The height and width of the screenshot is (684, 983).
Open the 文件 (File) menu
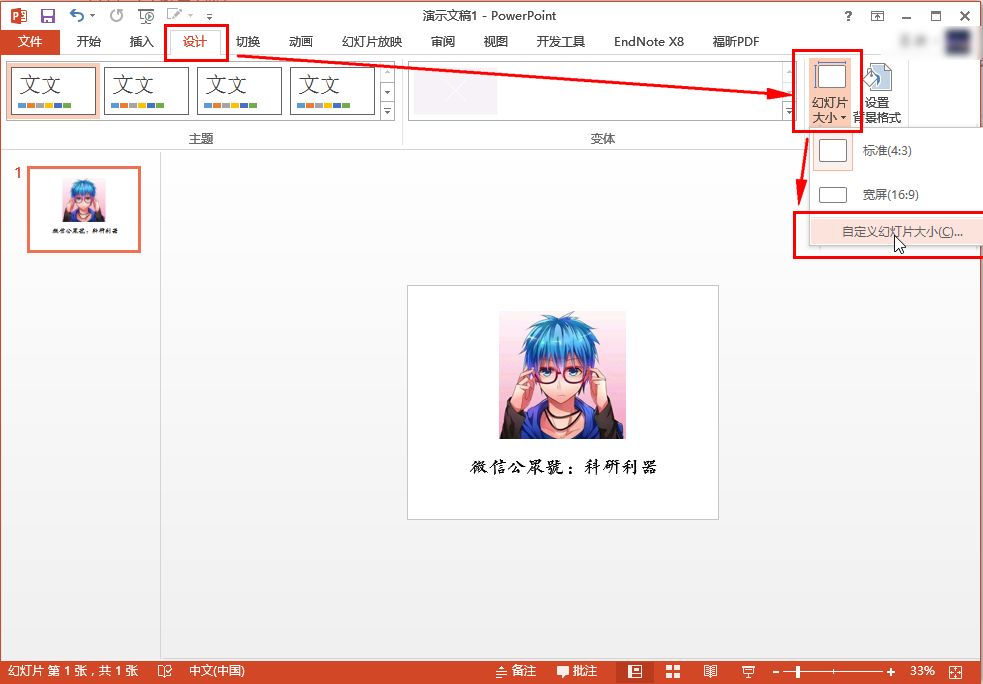click(29, 42)
